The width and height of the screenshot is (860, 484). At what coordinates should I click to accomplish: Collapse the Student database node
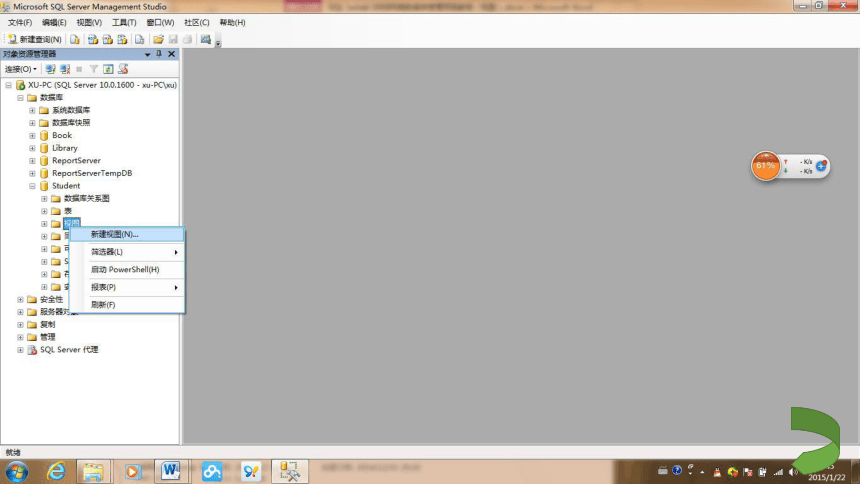click(32, 186)
